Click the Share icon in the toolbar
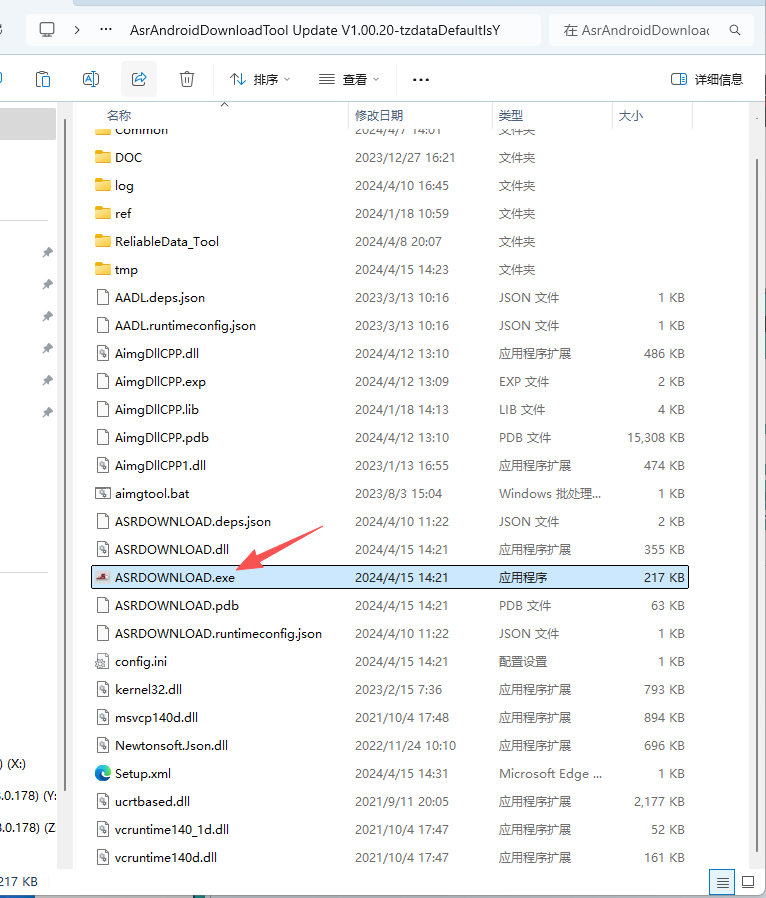The image size is (766, 898). [x=139, y=79]
